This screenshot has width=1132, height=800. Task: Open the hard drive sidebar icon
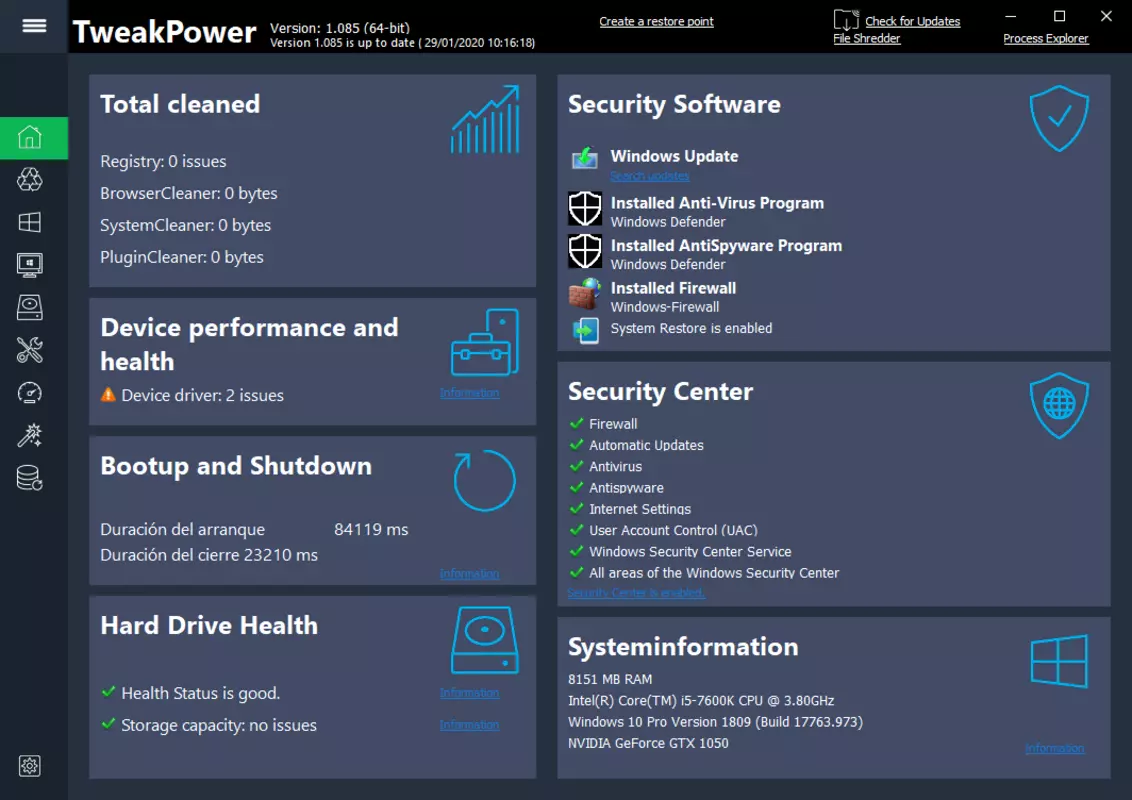tap(30, 308)
